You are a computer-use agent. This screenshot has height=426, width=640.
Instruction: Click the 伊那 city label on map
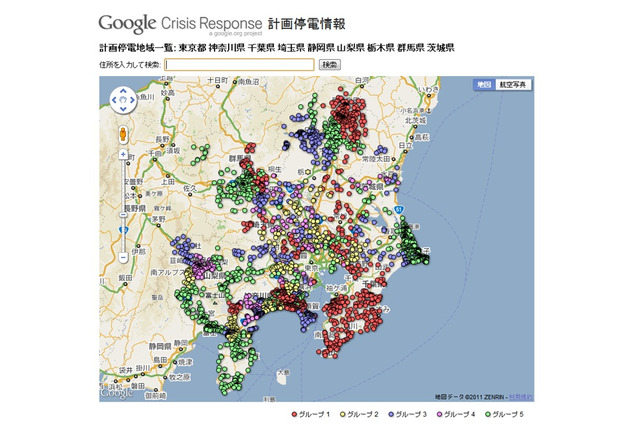click(138, 252)
